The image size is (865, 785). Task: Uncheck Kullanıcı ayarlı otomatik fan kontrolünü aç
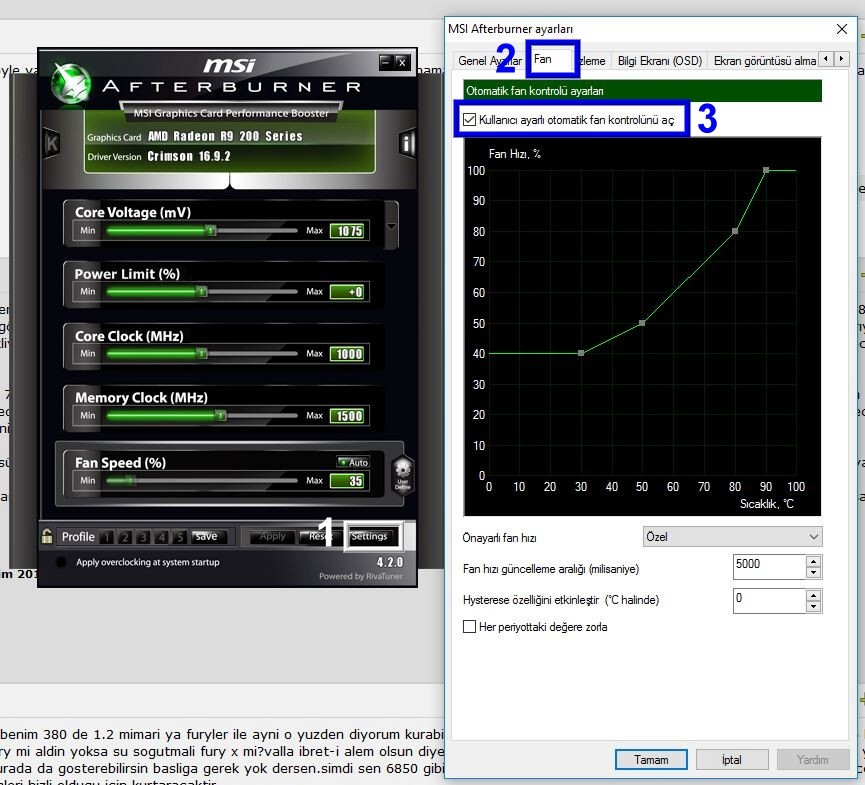pyautogui.click(x=469, y=119)
